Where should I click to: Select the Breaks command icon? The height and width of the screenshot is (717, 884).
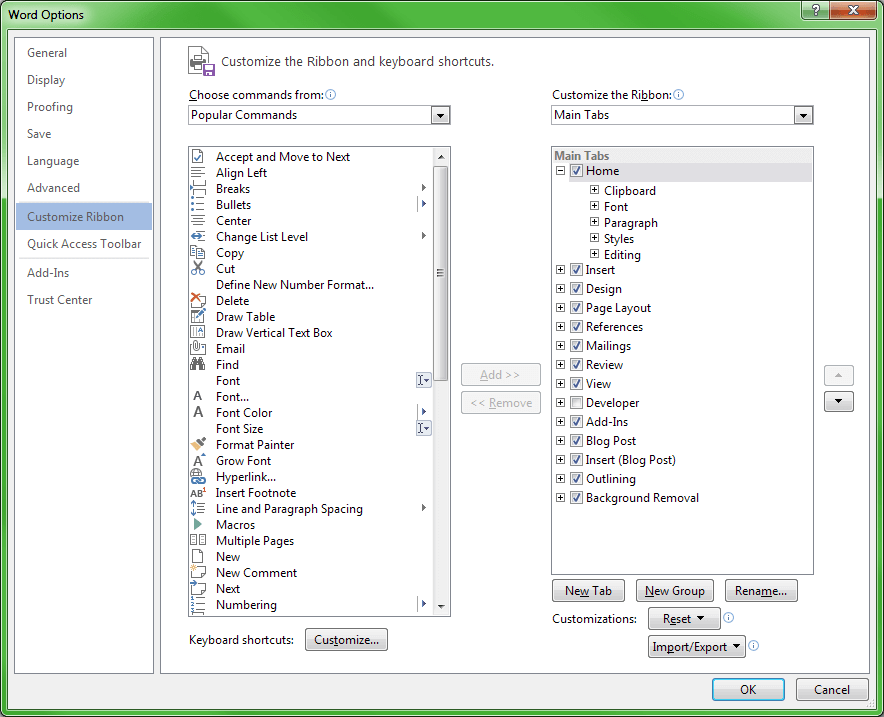(x=197, y=188)
